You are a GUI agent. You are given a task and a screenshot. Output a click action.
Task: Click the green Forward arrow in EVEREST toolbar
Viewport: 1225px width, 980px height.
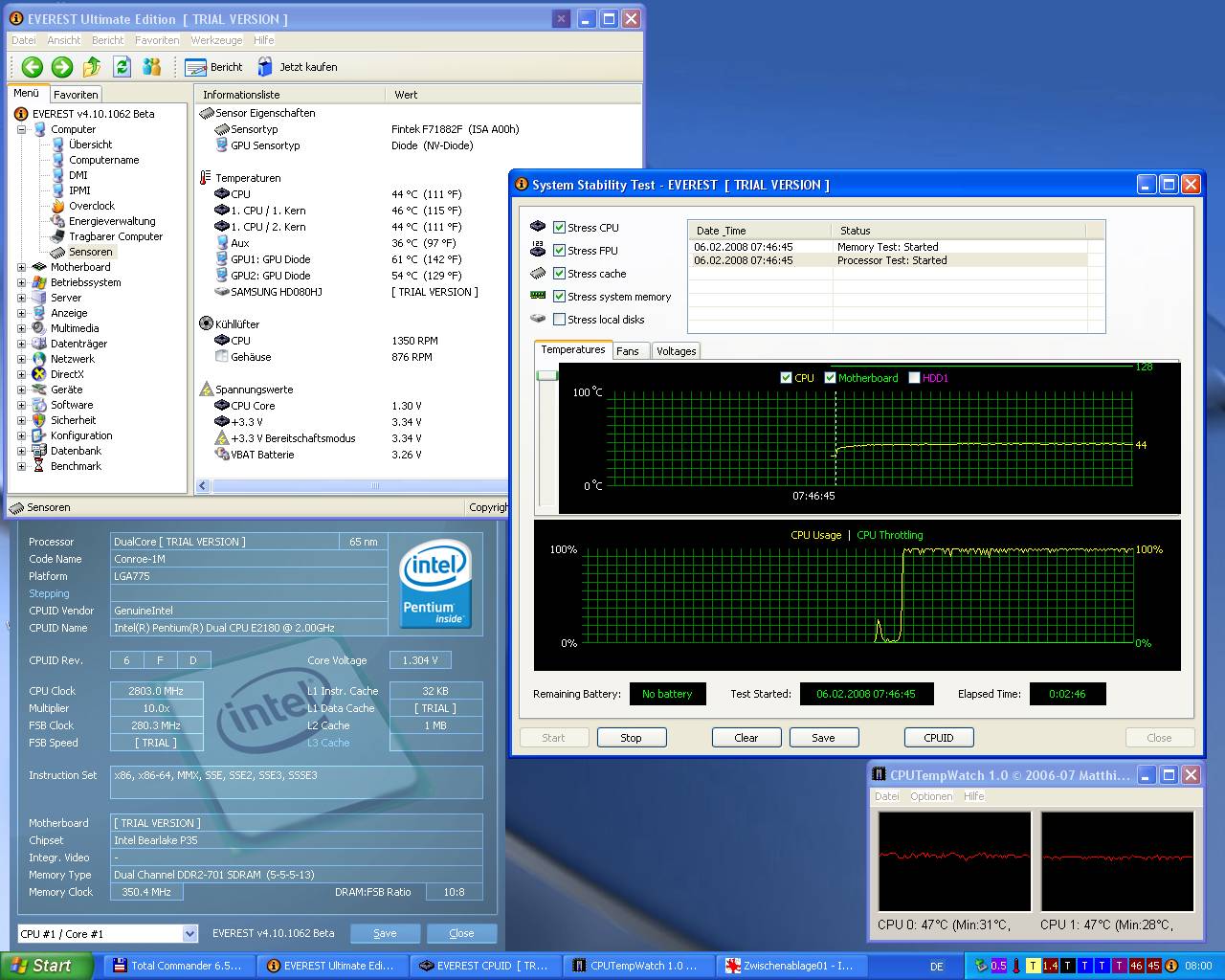coord(62,67)
